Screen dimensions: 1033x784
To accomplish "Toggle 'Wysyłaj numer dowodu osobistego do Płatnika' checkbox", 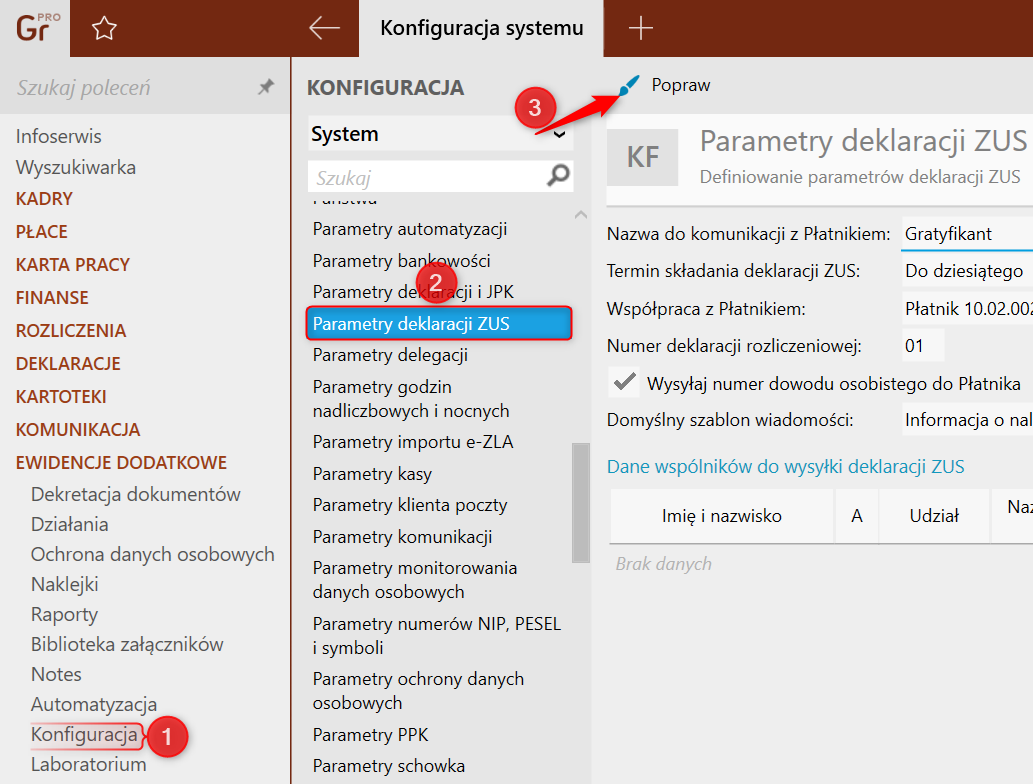I will pos(625,382).
